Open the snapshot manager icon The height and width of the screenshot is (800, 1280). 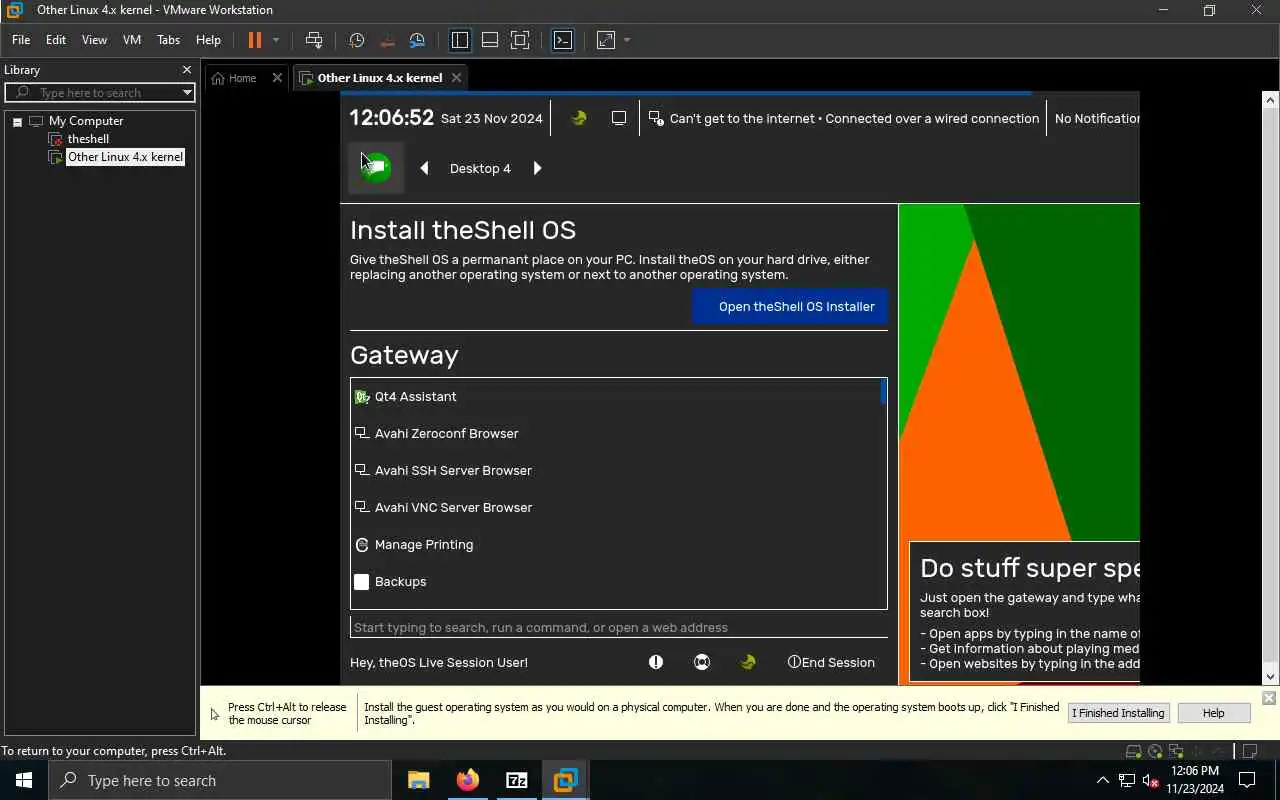coord(417,40)
